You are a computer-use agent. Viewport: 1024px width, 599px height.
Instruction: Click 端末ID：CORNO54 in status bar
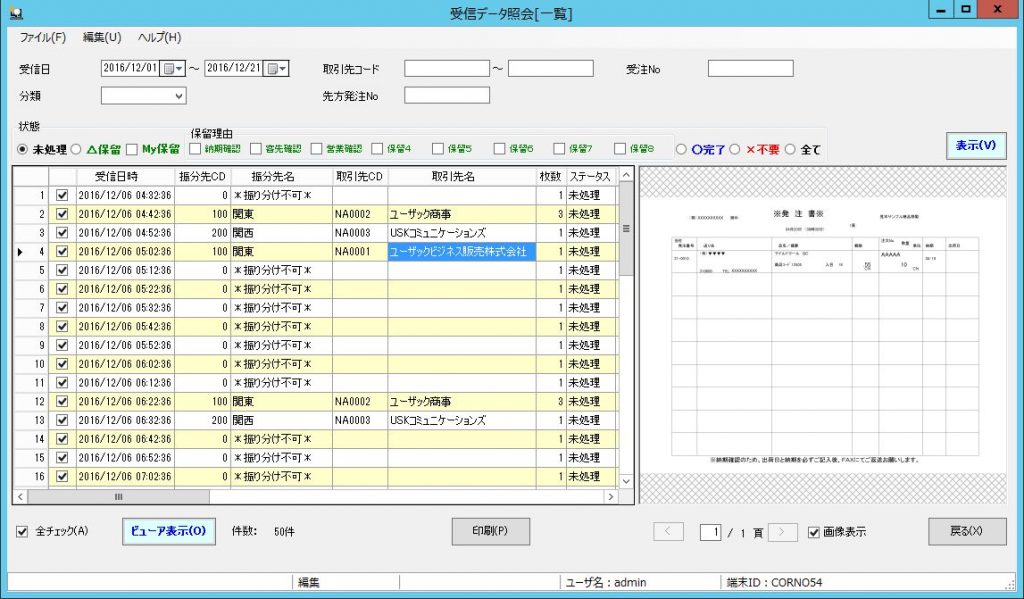(774, 582)
